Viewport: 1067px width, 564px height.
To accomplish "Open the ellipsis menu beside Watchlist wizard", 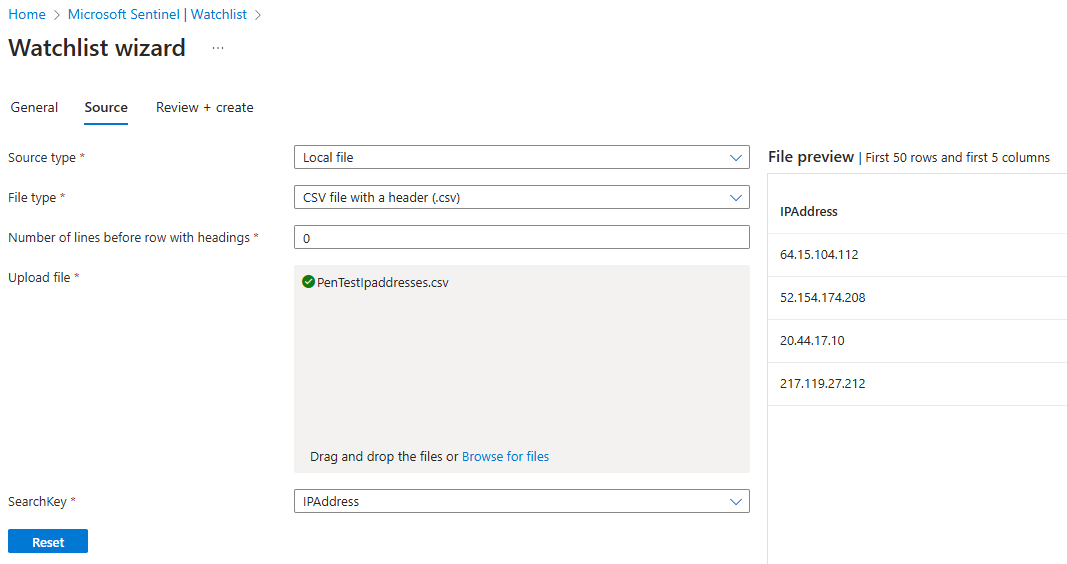I will pos(218,48).
